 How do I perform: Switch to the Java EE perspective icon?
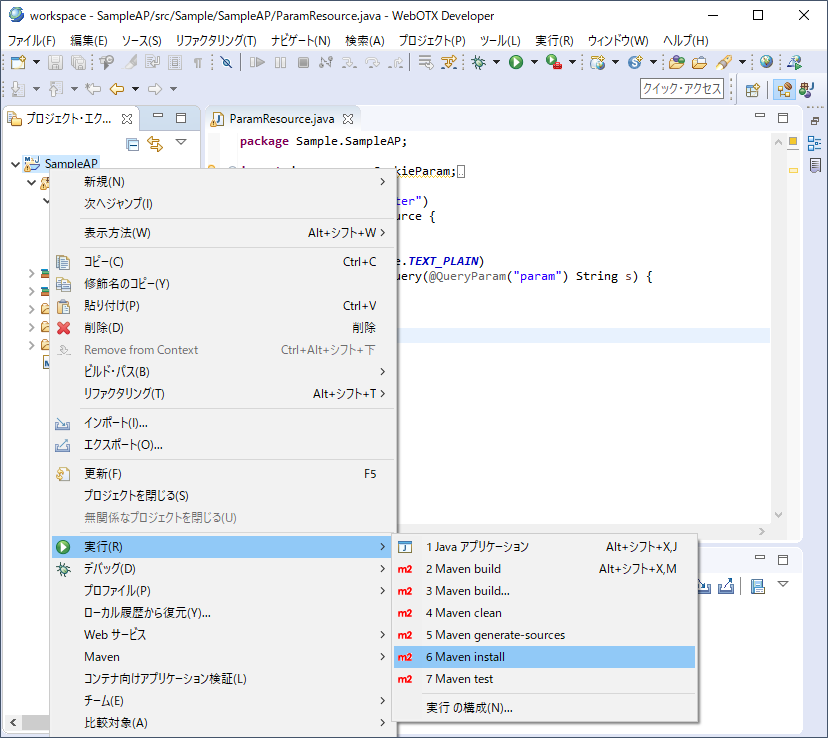click(785, 89)
